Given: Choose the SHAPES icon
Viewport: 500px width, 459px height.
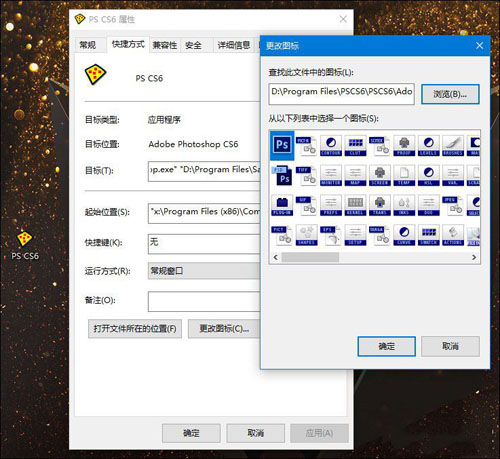Looking at the screenshot, I should pos(306,235).
